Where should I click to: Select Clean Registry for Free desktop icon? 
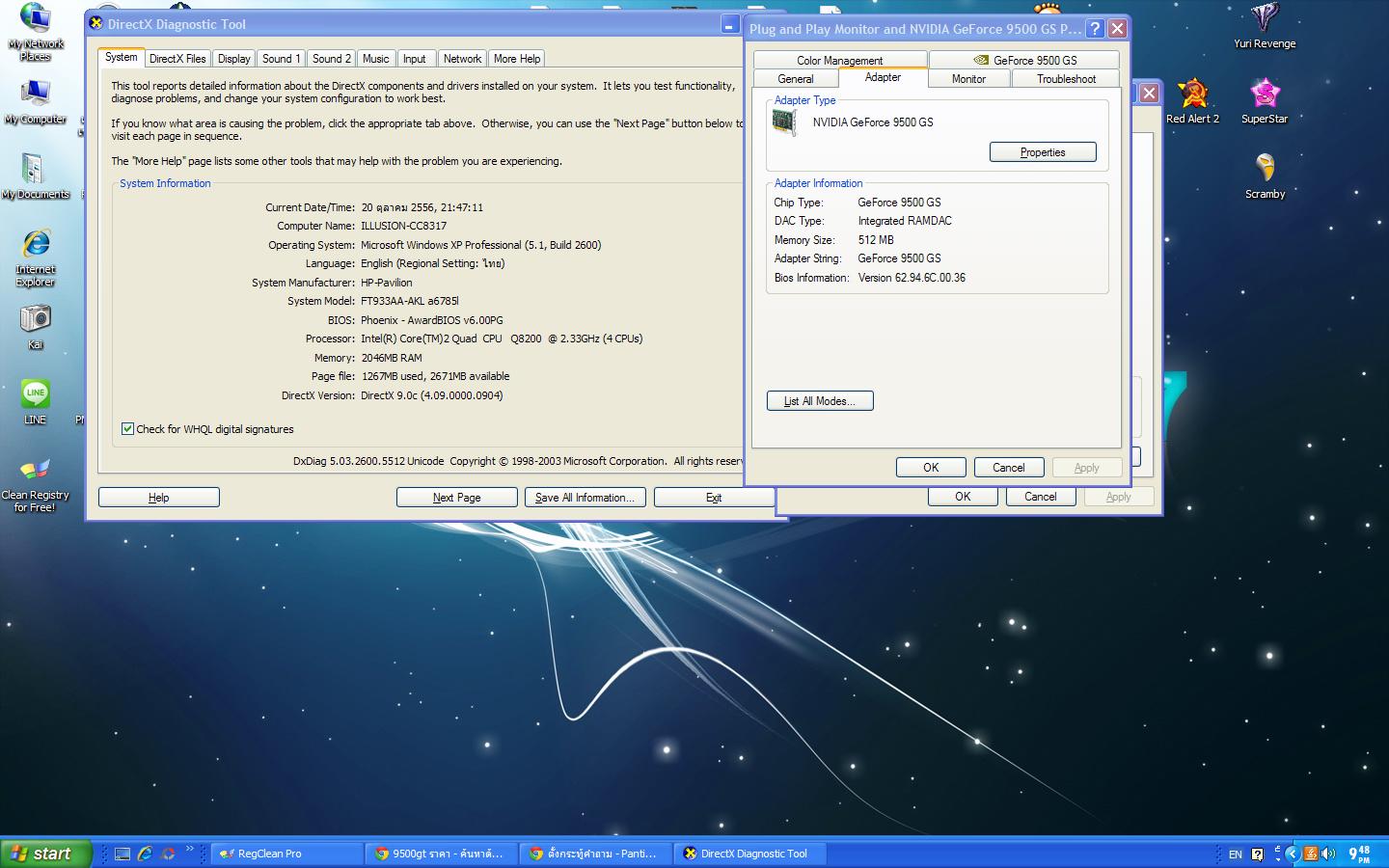coord(36,484)
